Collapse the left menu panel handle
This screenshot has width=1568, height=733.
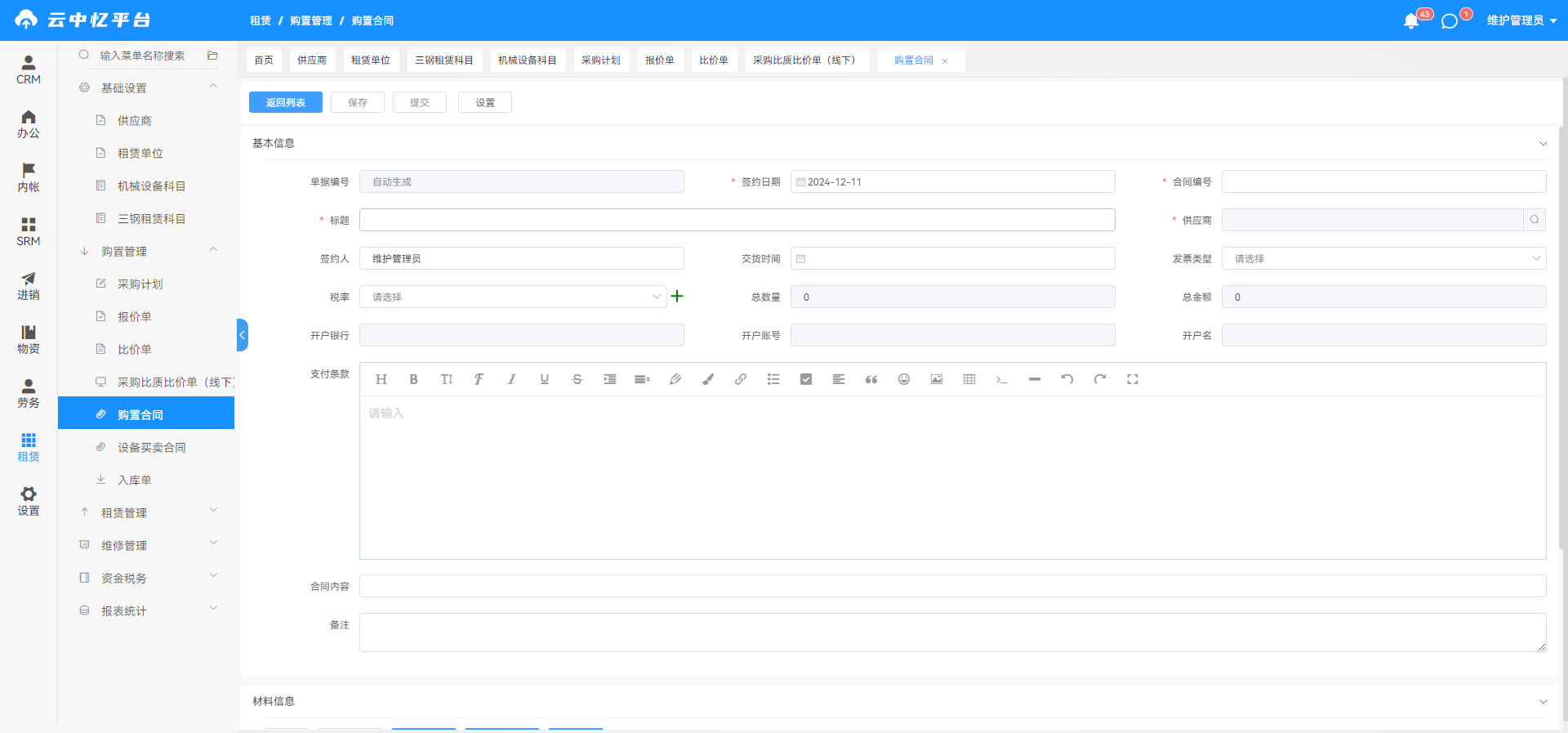click(x=242, y=335)
